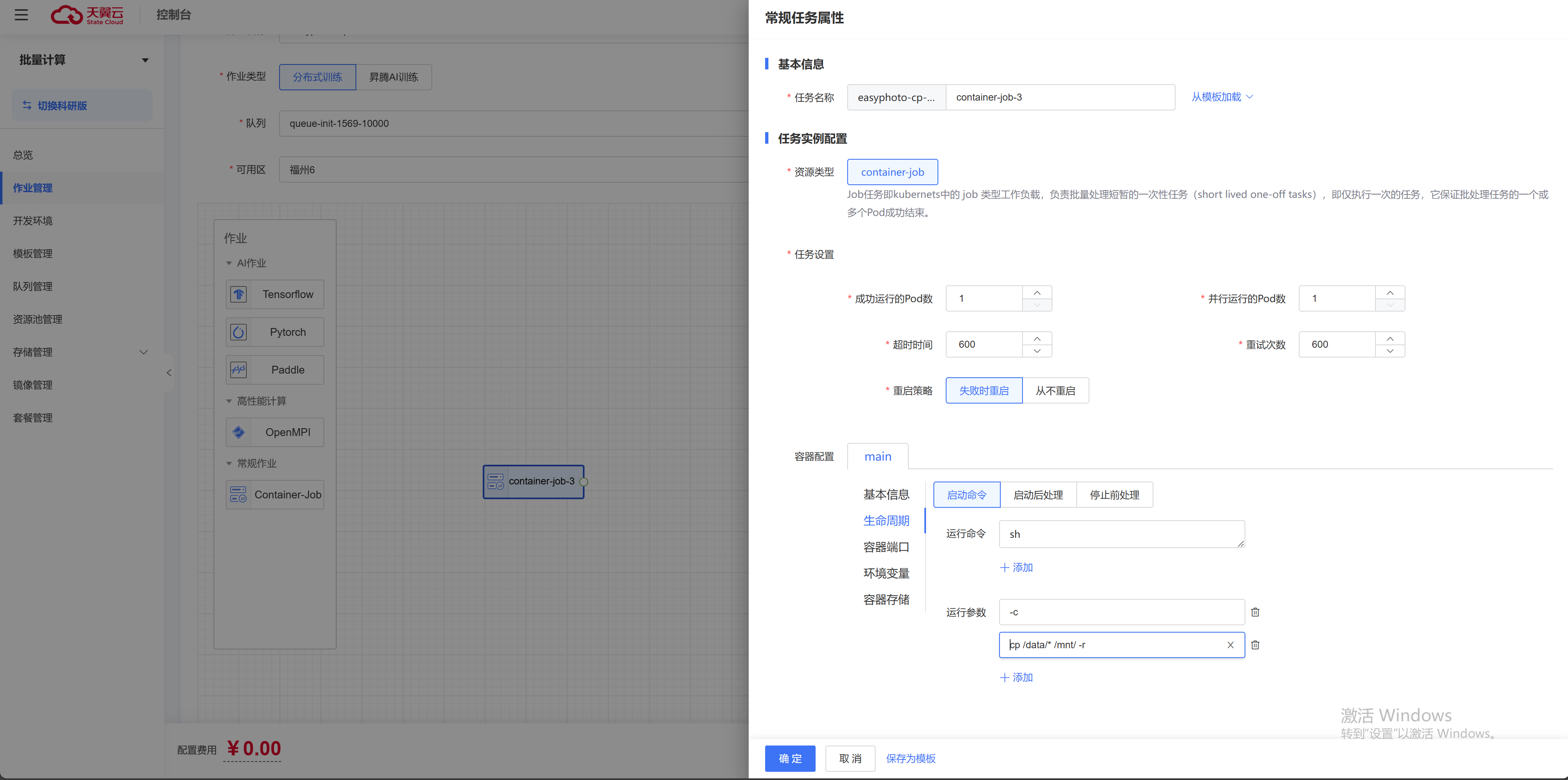Open 容器端口 container section
Image resolution: width=1568 pixels, height=780 pixels.
coord(886,547)
